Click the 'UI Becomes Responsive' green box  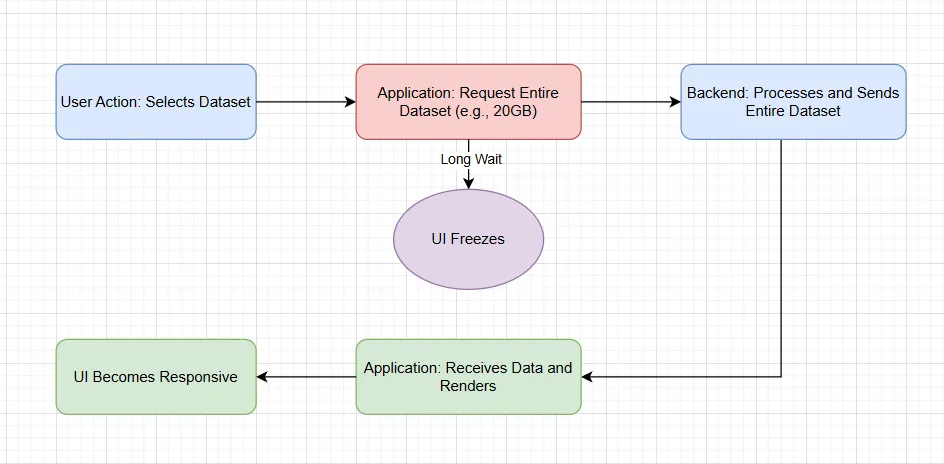click(156, 377)
